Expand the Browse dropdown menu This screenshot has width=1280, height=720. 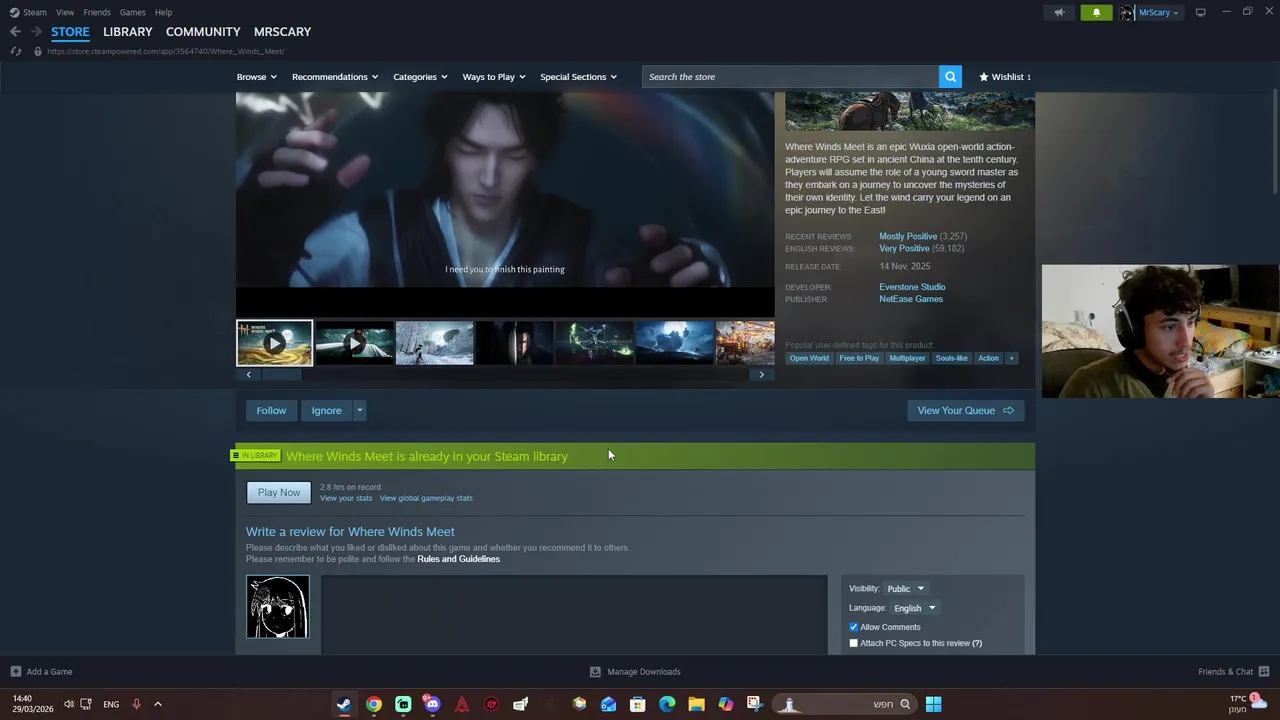click(257, 77)
